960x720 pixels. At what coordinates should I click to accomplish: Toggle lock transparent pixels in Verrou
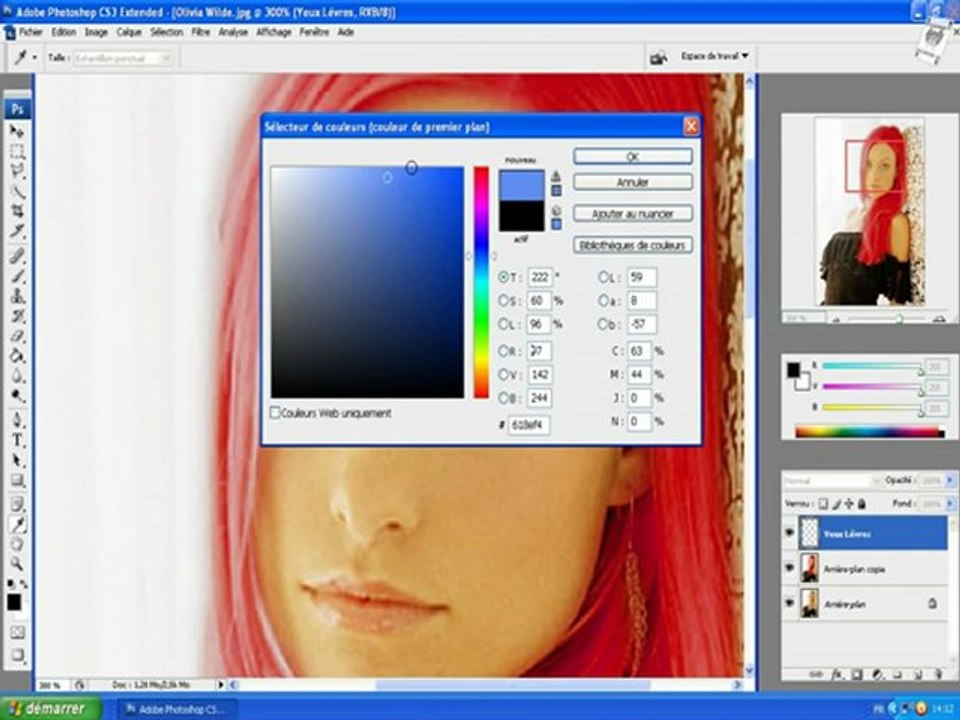(823, 504)
